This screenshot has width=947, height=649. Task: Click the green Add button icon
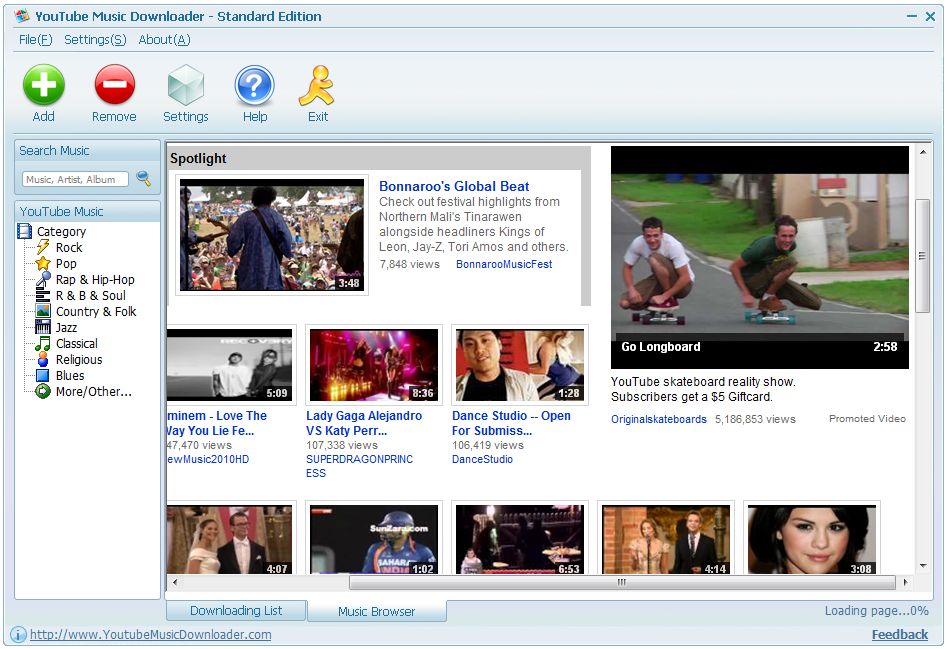43,85
